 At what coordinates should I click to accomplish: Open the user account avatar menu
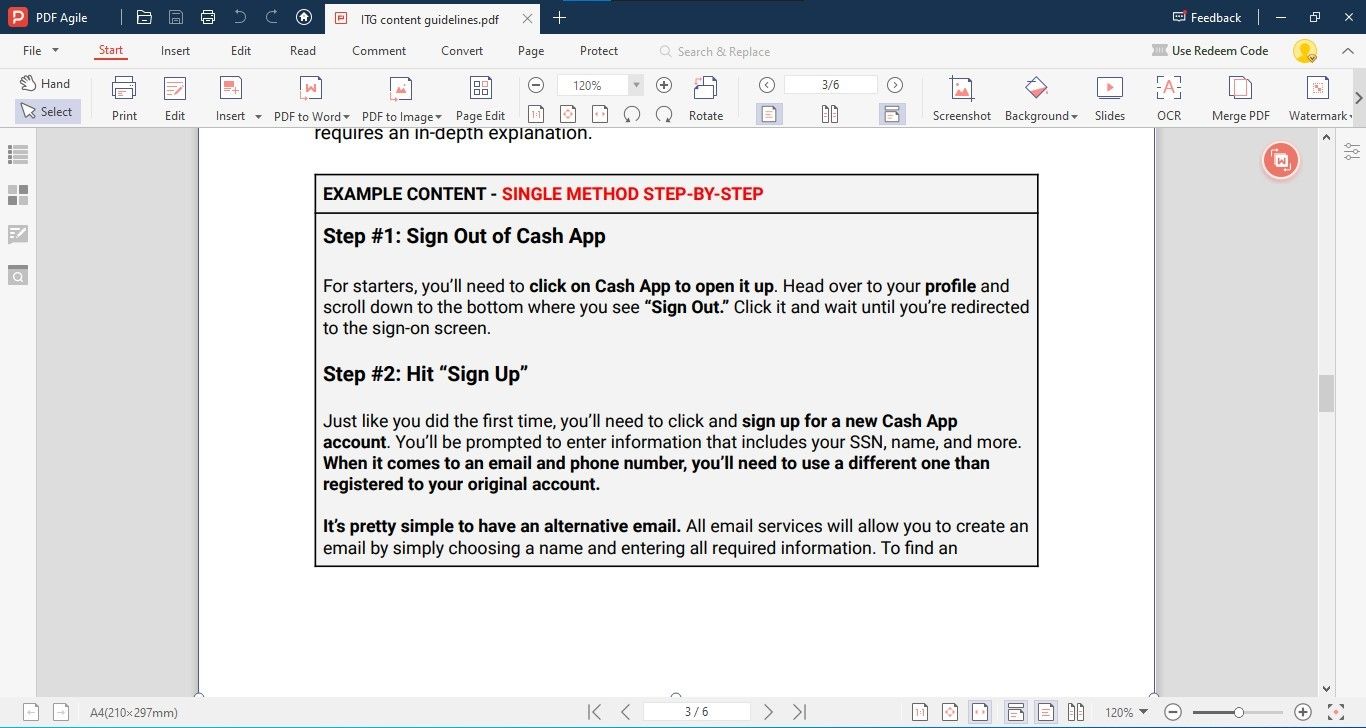(x=1304, y=51)
